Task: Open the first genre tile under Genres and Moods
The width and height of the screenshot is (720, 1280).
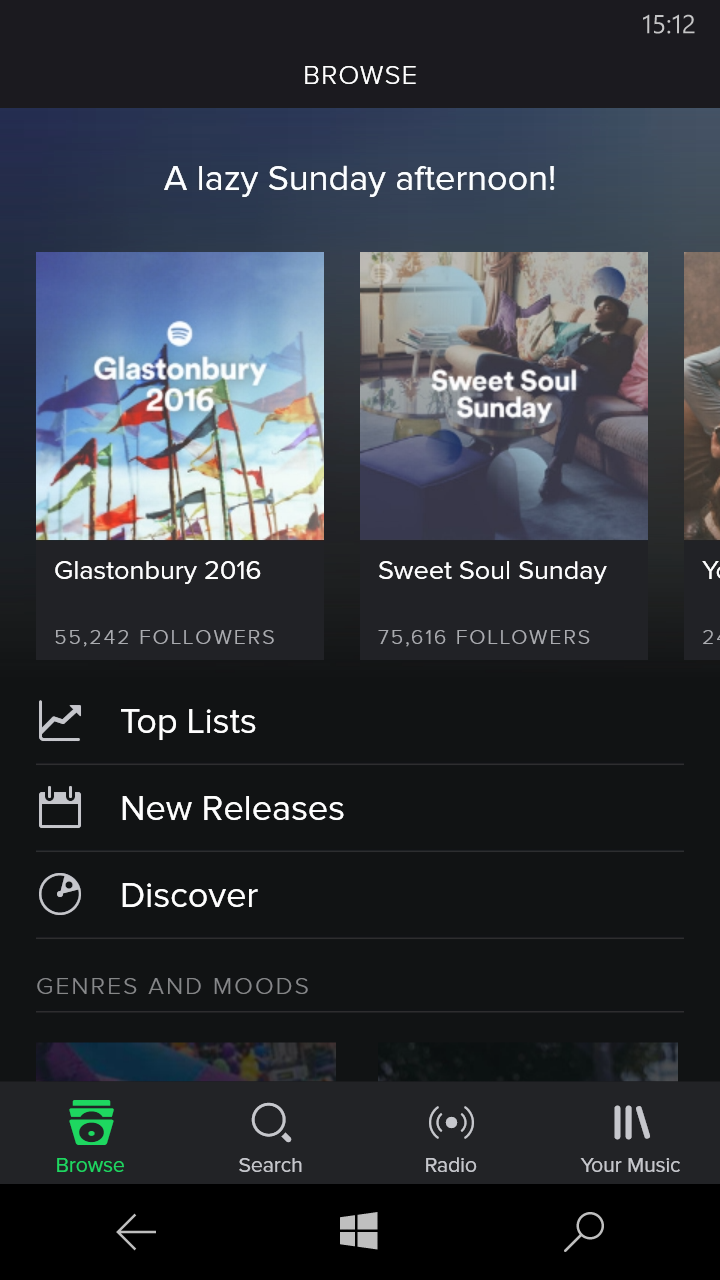Action: 186,1062
